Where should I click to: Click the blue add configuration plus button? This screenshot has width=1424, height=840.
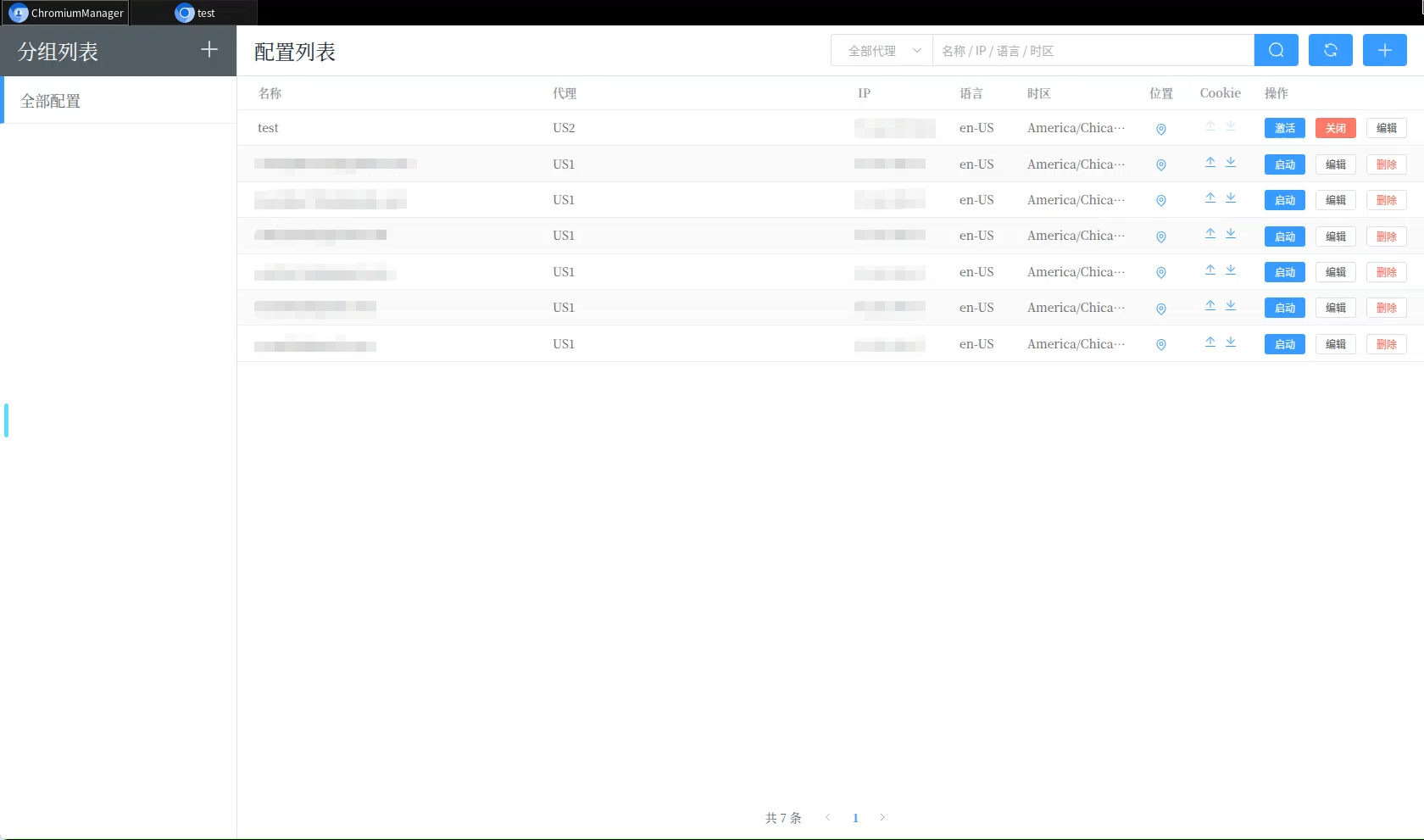1384,50
